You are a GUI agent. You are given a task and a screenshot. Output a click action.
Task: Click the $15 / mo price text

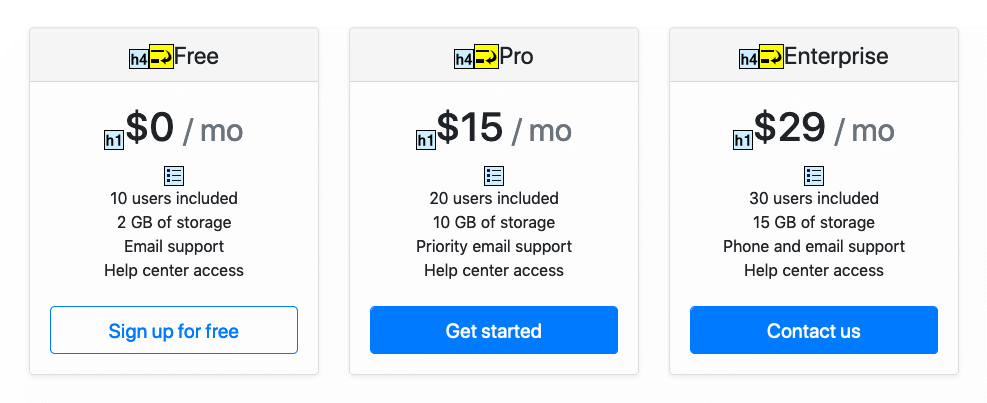[504, 128]
